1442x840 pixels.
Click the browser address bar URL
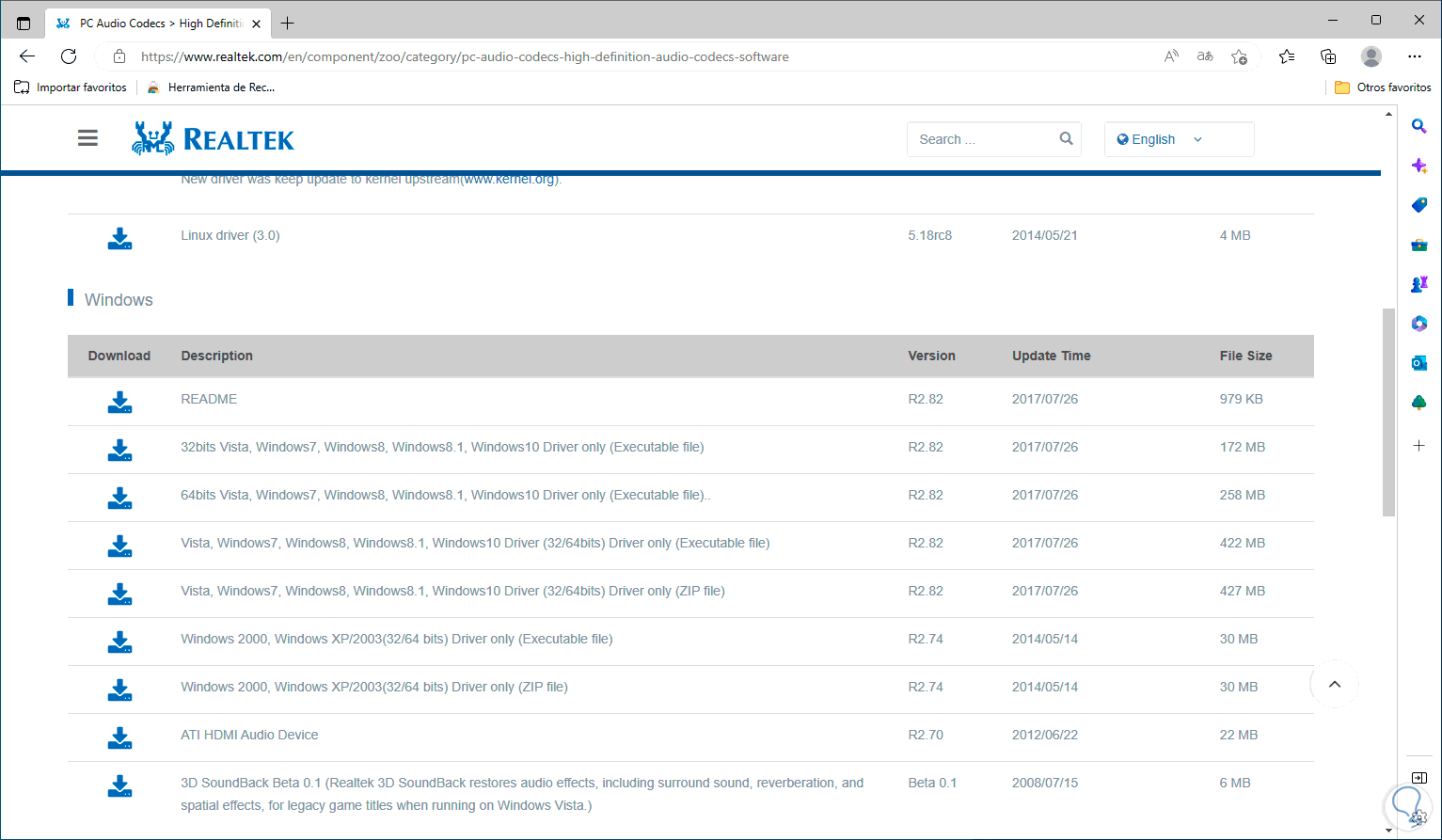465,56
